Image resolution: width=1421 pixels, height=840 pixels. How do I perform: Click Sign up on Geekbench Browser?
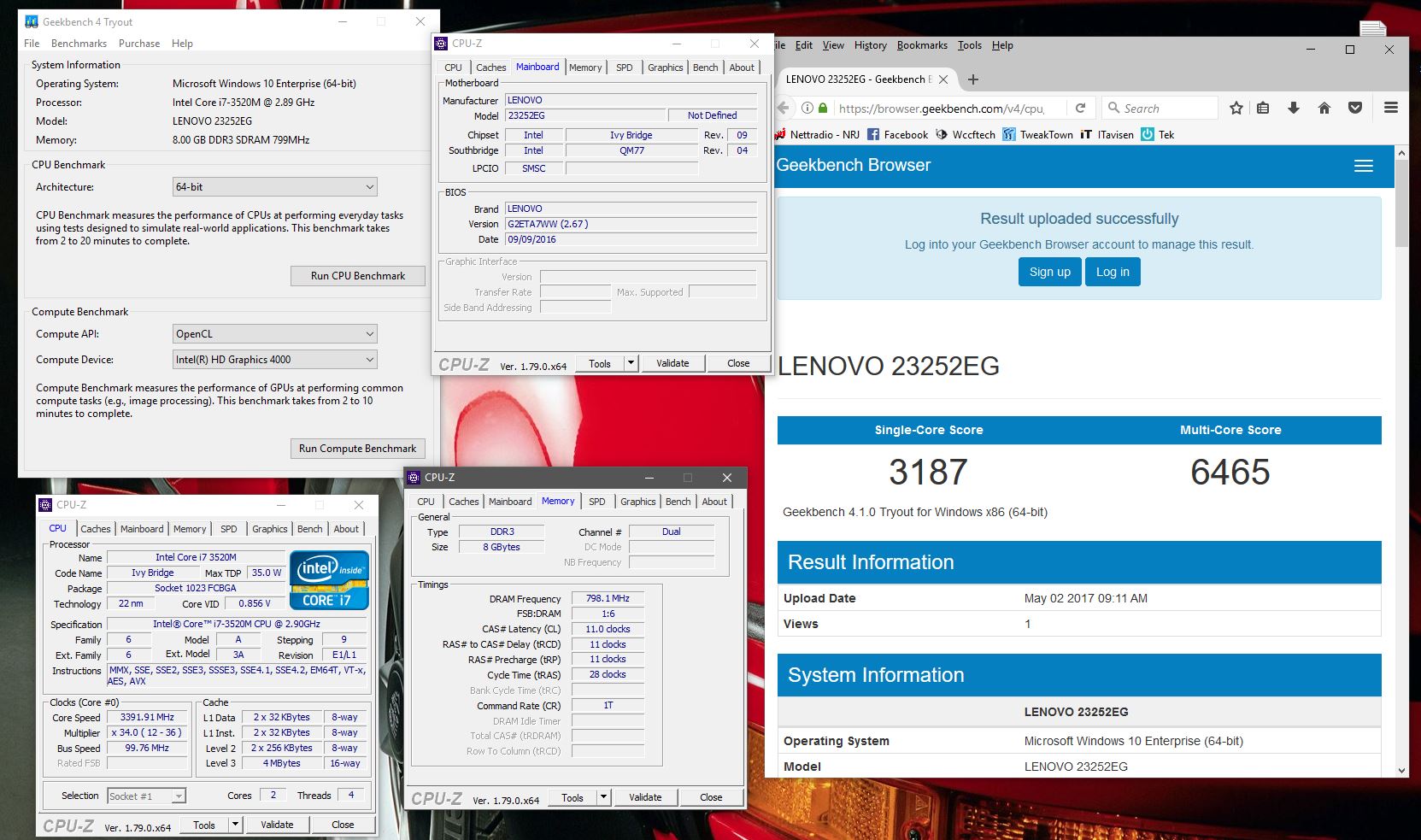pos(1049,272)
